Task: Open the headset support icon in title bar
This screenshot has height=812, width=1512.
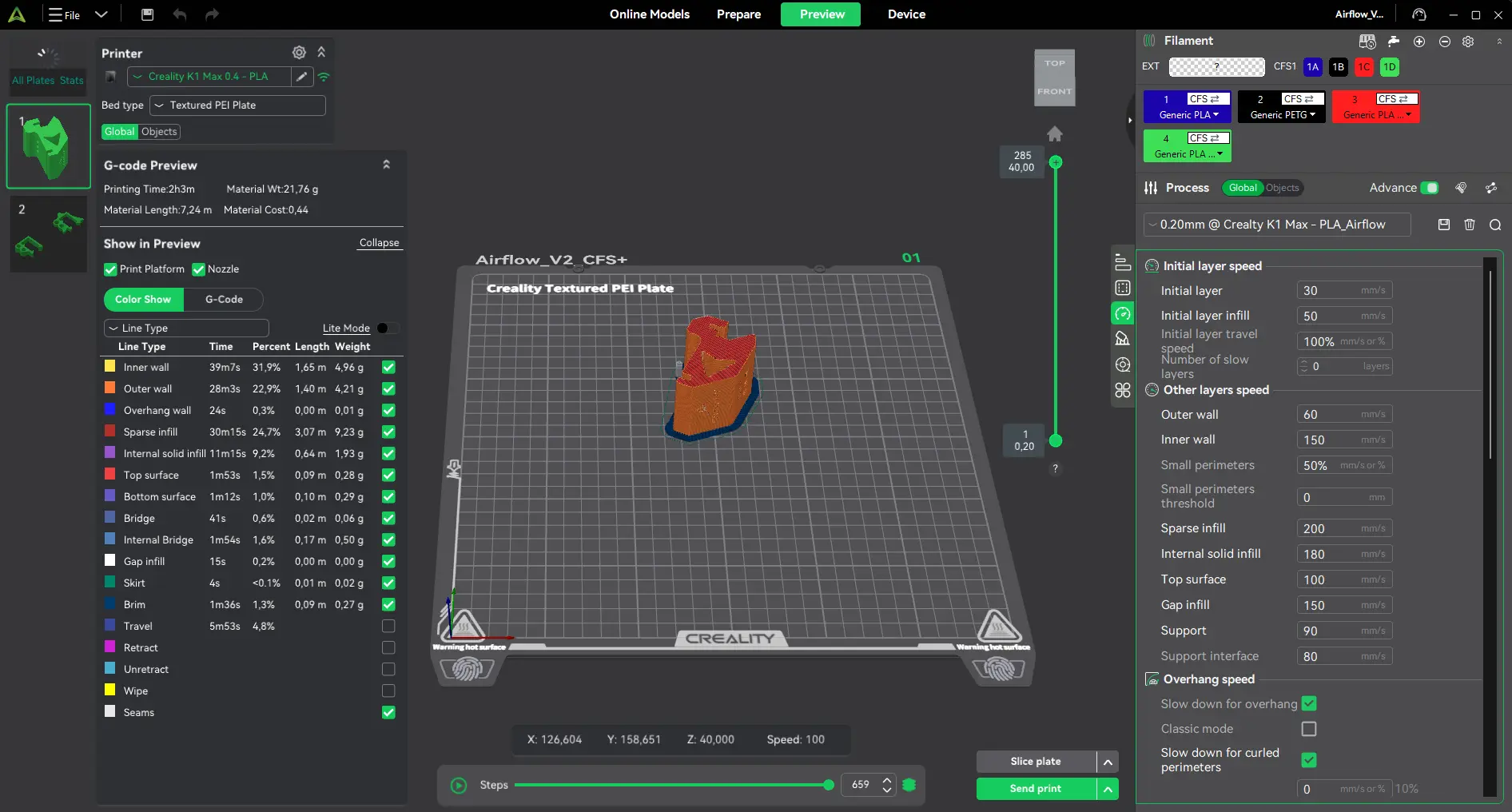Action: (1419, 14)
